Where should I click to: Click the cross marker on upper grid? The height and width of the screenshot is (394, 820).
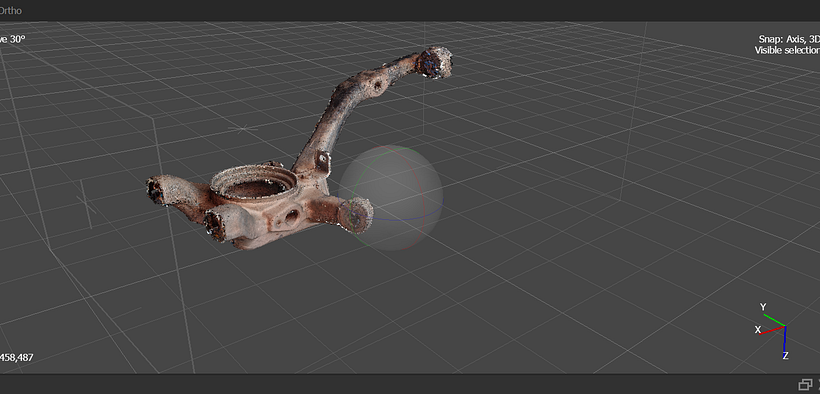tap(243, 129)
